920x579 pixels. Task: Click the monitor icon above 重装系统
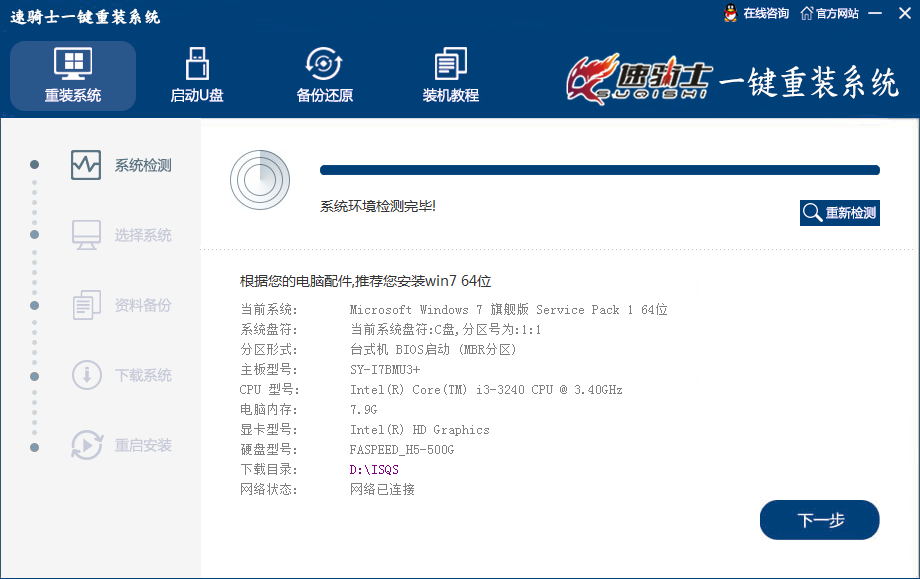73,63
